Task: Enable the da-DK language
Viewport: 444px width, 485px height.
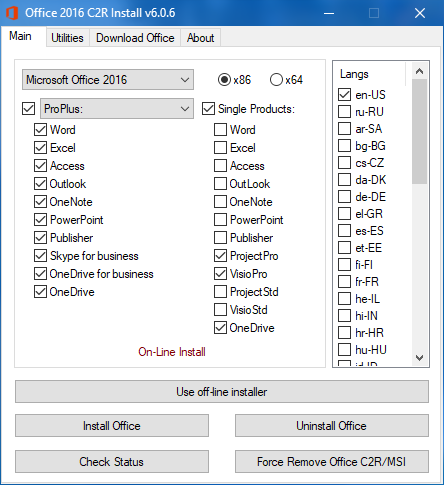Action: point(344,180)
